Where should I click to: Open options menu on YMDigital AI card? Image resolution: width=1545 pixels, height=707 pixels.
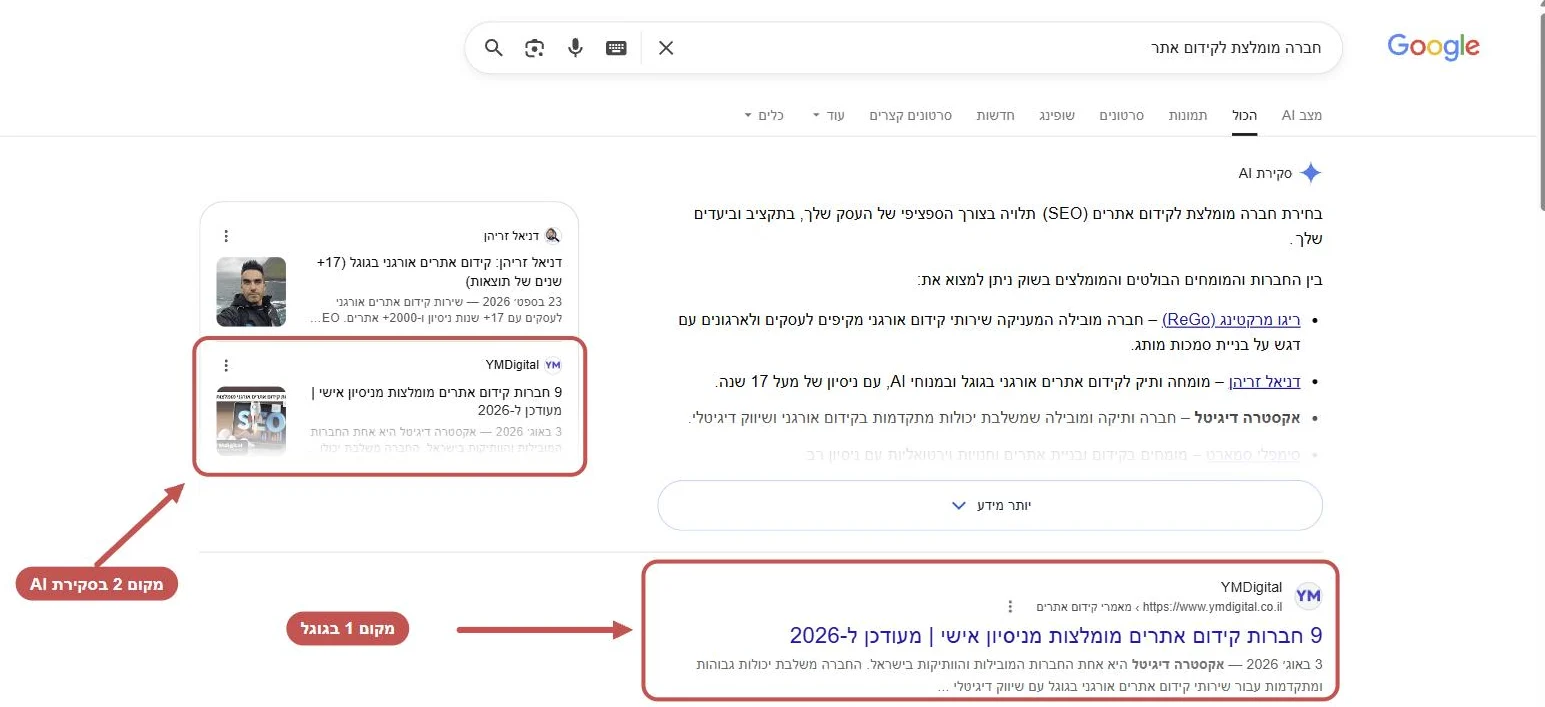tap(226, 365)
